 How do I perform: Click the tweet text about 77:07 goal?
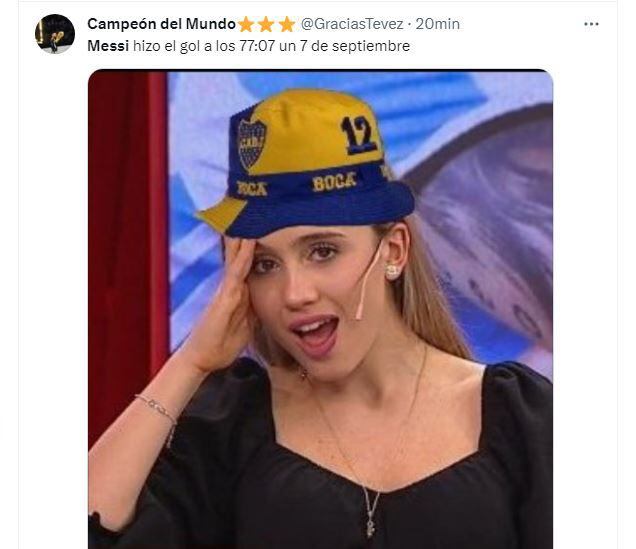(x=248, y=46)
